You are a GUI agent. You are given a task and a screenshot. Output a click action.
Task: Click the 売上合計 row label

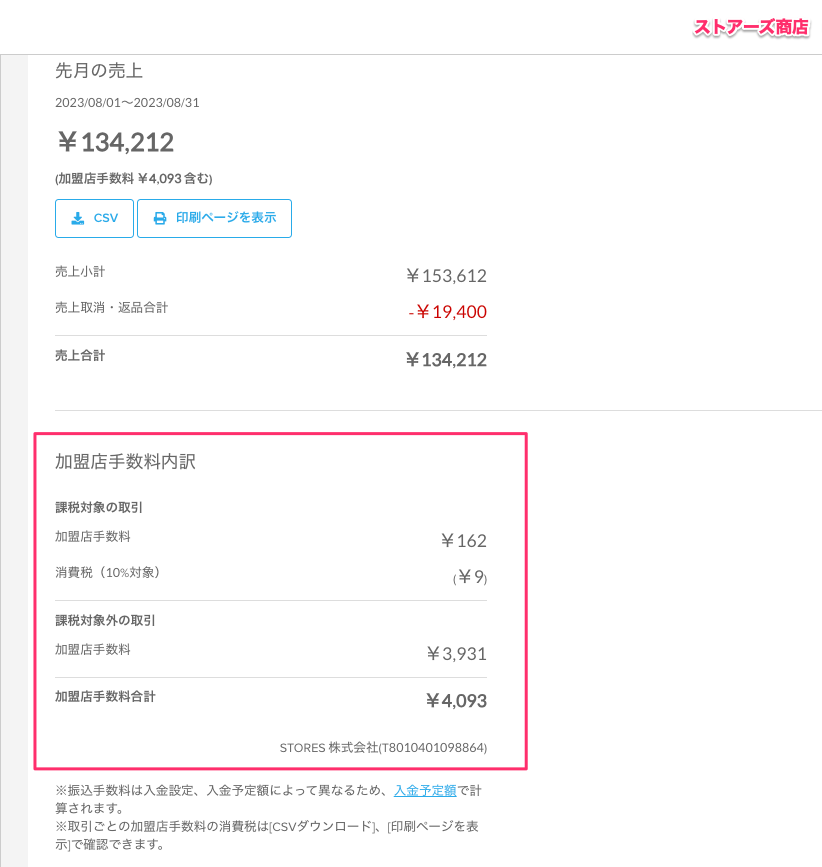pos(80,356)
